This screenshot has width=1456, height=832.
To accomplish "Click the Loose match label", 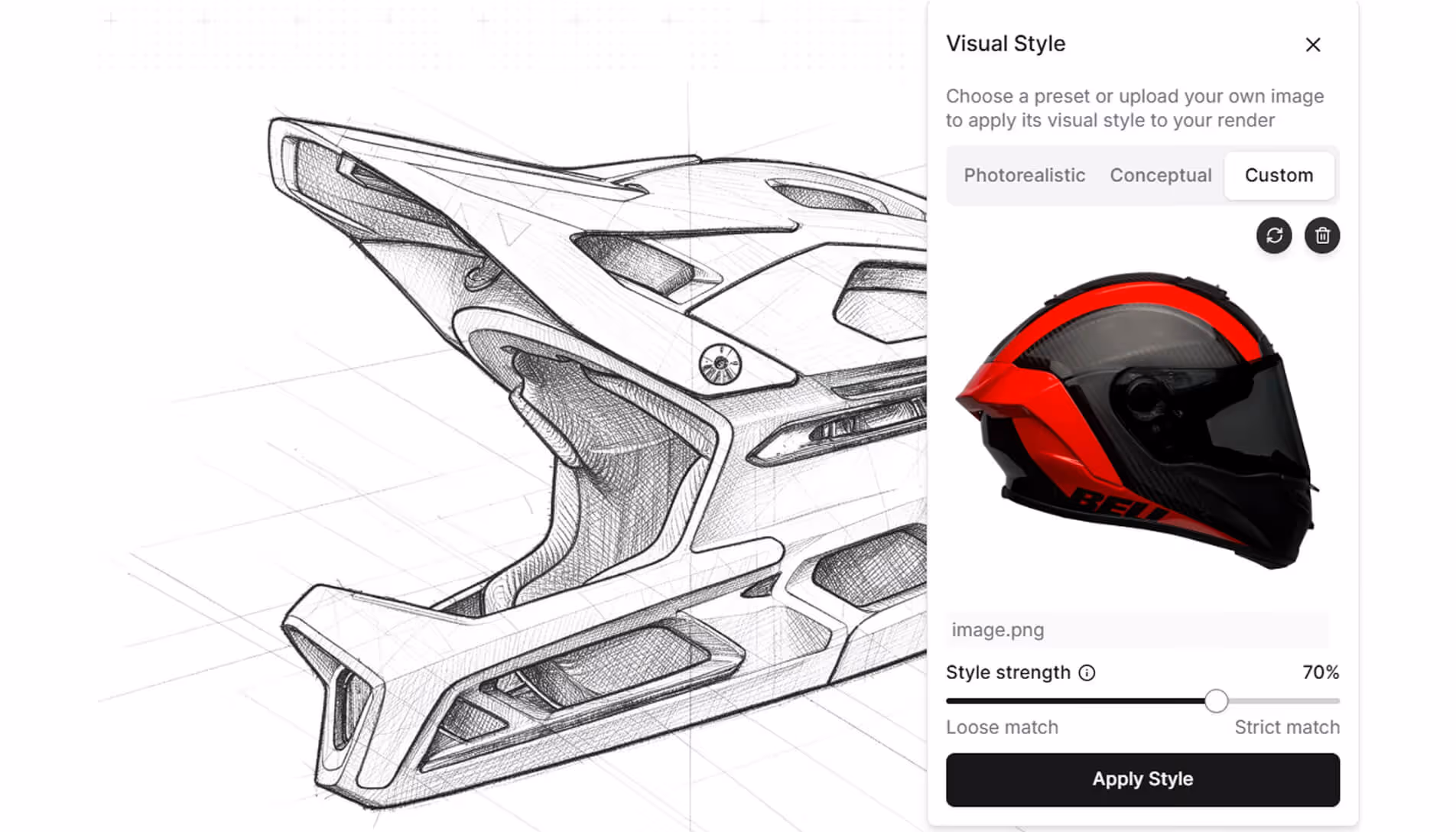I will click(x=1002, y=727).
